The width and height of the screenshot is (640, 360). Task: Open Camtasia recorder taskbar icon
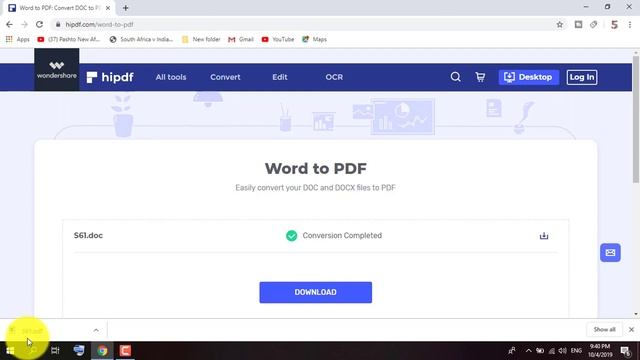[x=125, y=351]
